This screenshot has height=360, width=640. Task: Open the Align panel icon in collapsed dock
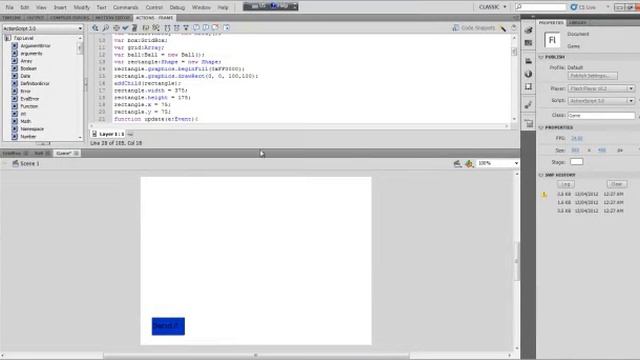[x=528, y=61]
